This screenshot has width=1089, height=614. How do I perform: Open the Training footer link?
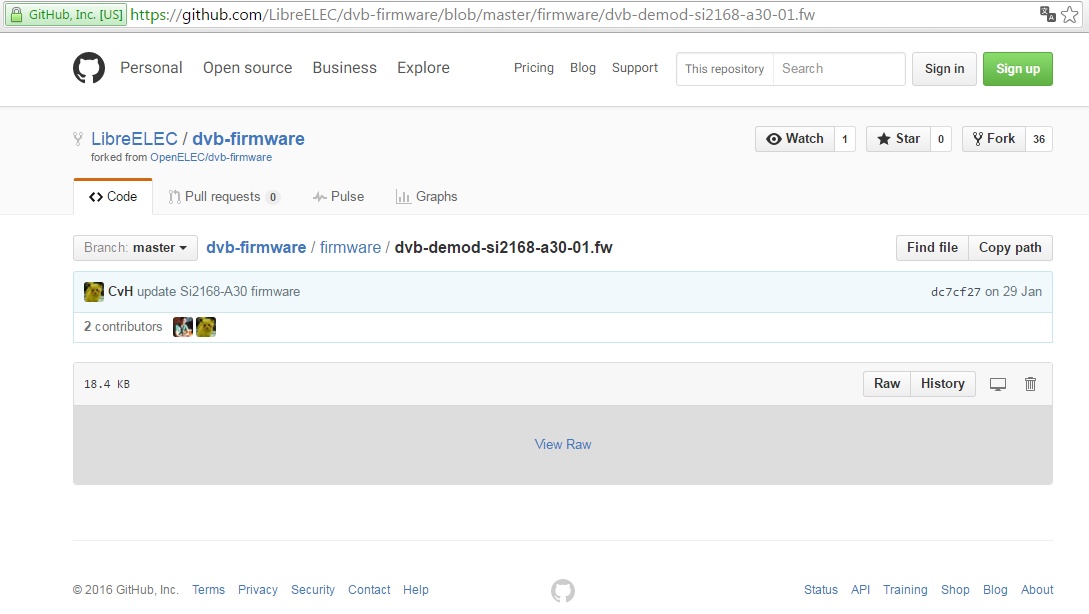point(905,590)
